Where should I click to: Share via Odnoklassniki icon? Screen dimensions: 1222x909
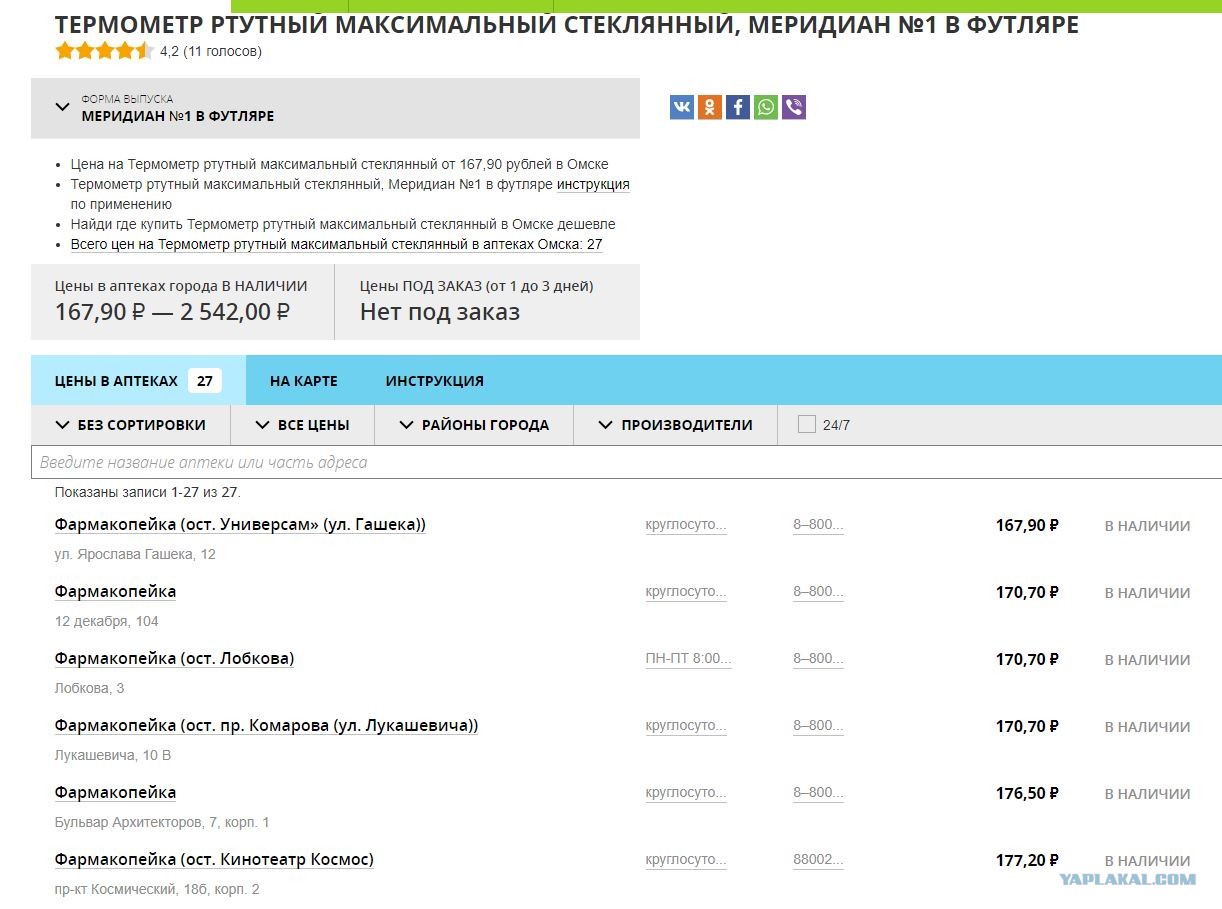click(x=710, y=107)
